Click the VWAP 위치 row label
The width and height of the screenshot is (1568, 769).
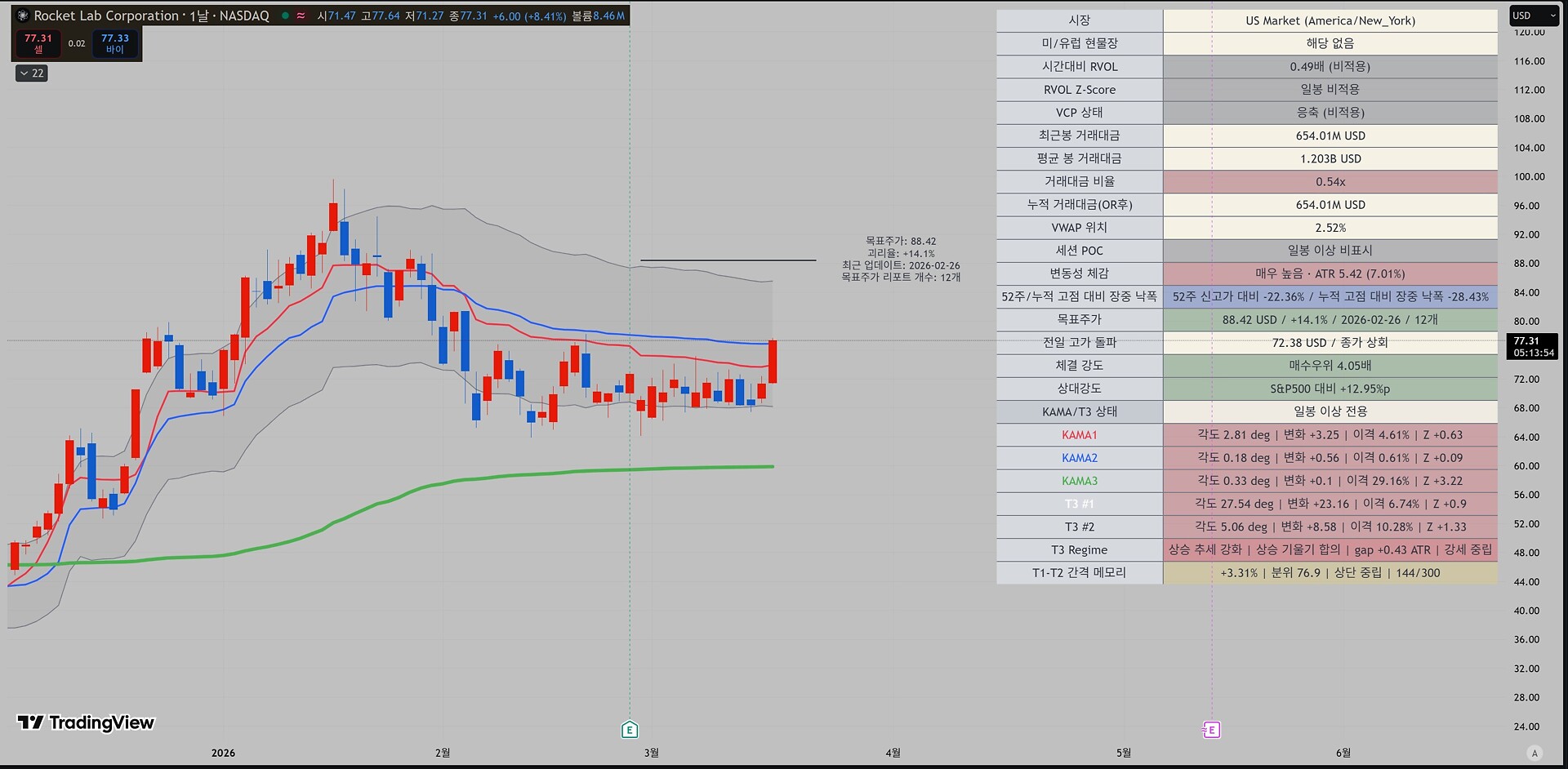(x=1080, y=228)
